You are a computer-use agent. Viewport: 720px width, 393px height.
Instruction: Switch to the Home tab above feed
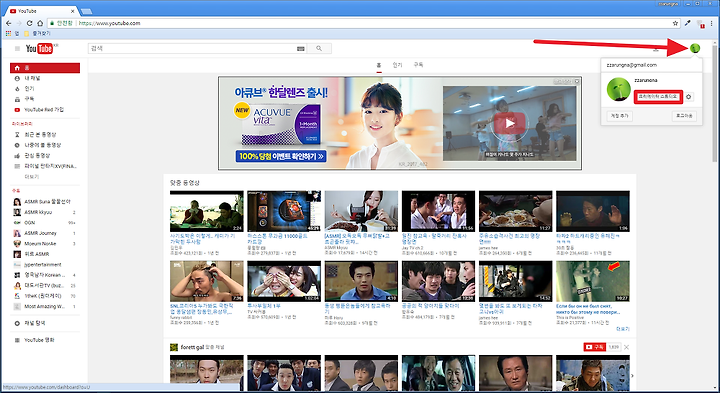(379, 65)
